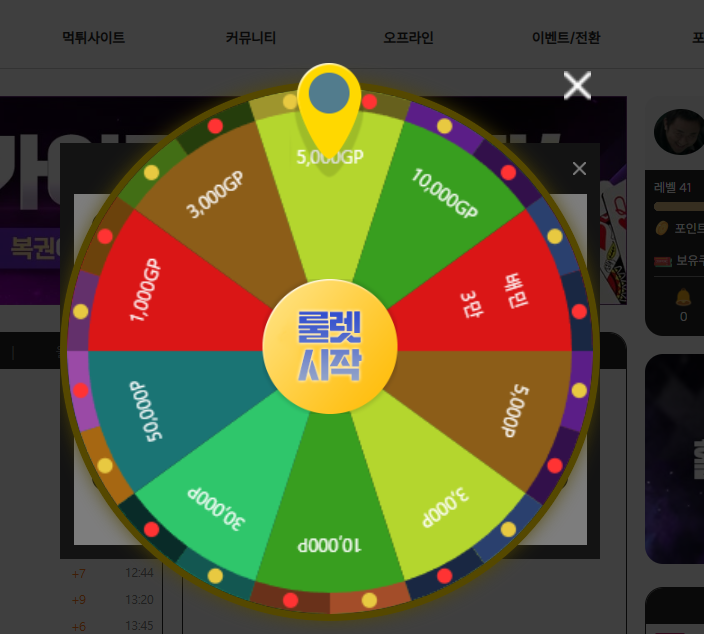Click the 포인트 coin icon
The width and height of the screenshot is (704, 634).
662,228
